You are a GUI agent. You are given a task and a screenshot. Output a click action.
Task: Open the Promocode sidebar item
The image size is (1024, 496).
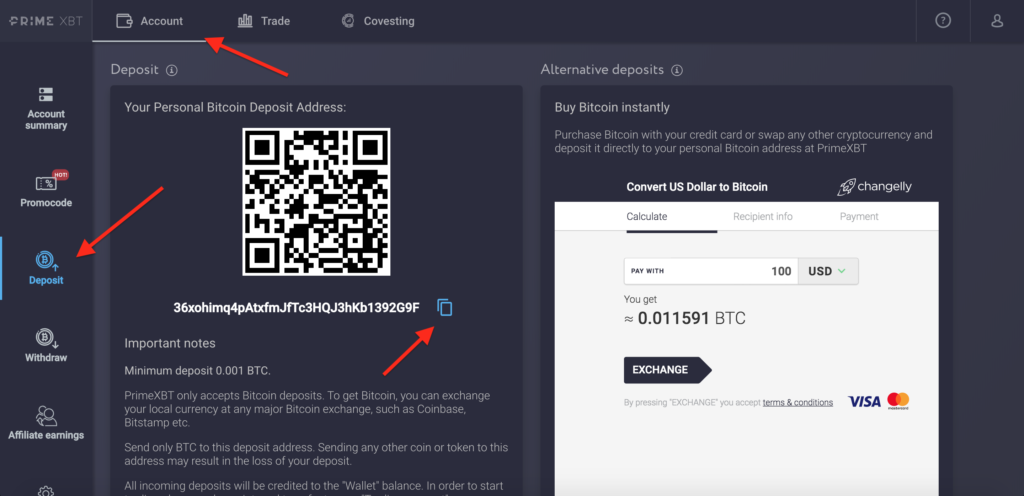46,190
